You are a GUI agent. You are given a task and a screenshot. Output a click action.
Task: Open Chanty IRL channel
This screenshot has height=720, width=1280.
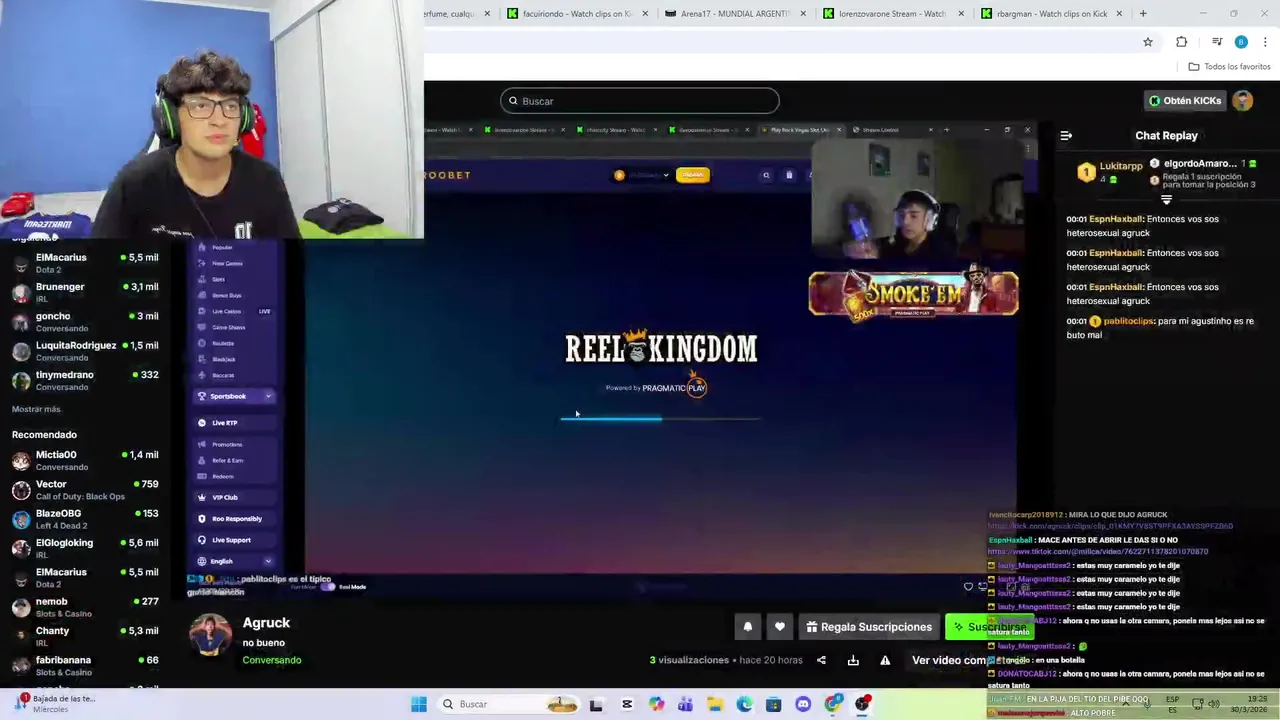(85, 637)
